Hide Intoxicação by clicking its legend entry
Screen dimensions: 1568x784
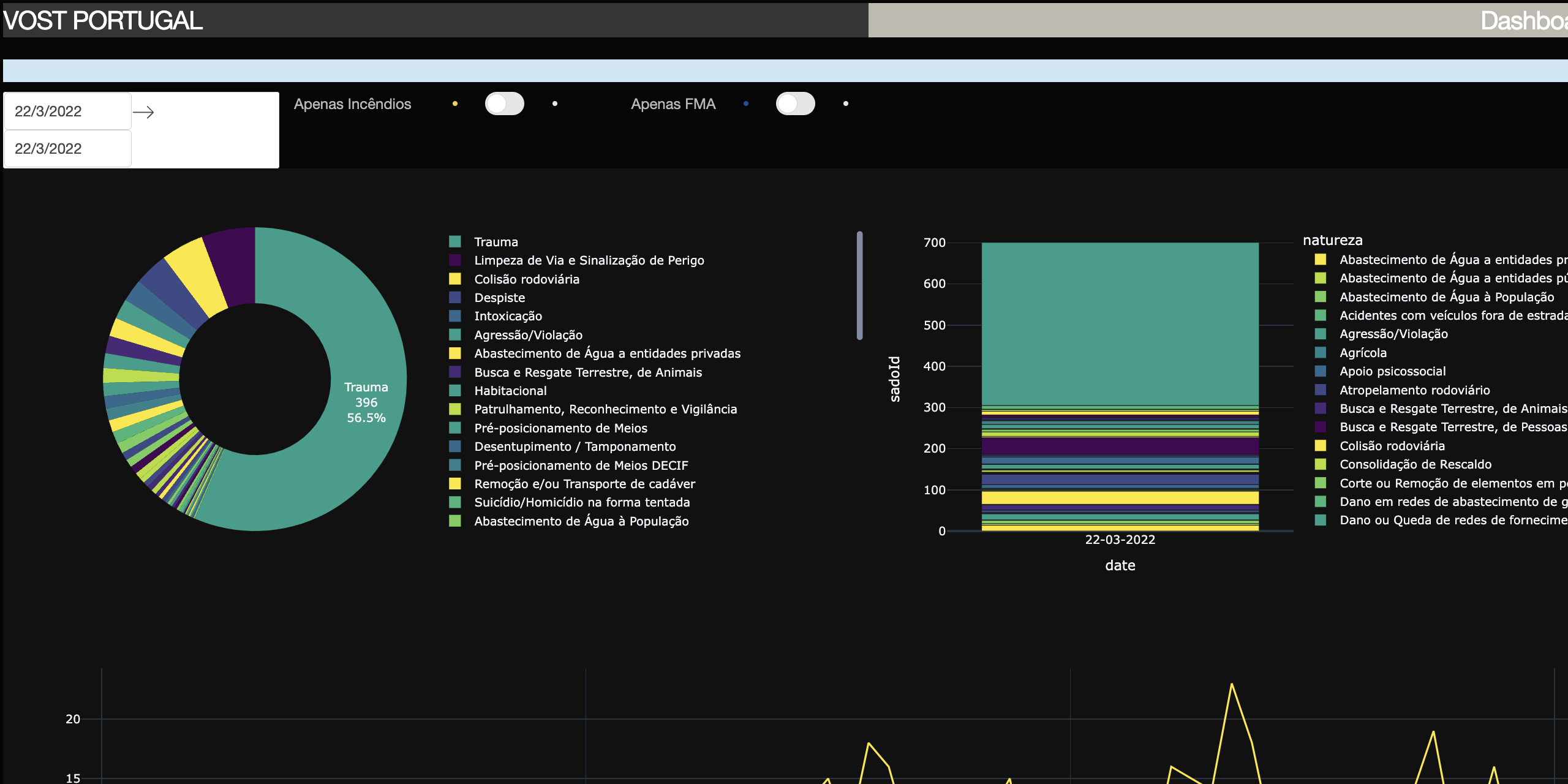click(507, 316)
